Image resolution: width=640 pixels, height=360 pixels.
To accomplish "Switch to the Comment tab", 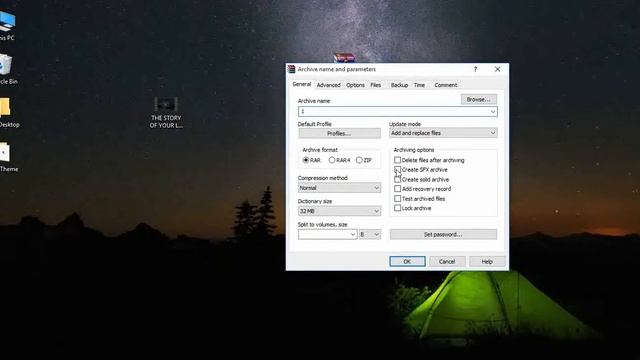I will pos(445,85).
